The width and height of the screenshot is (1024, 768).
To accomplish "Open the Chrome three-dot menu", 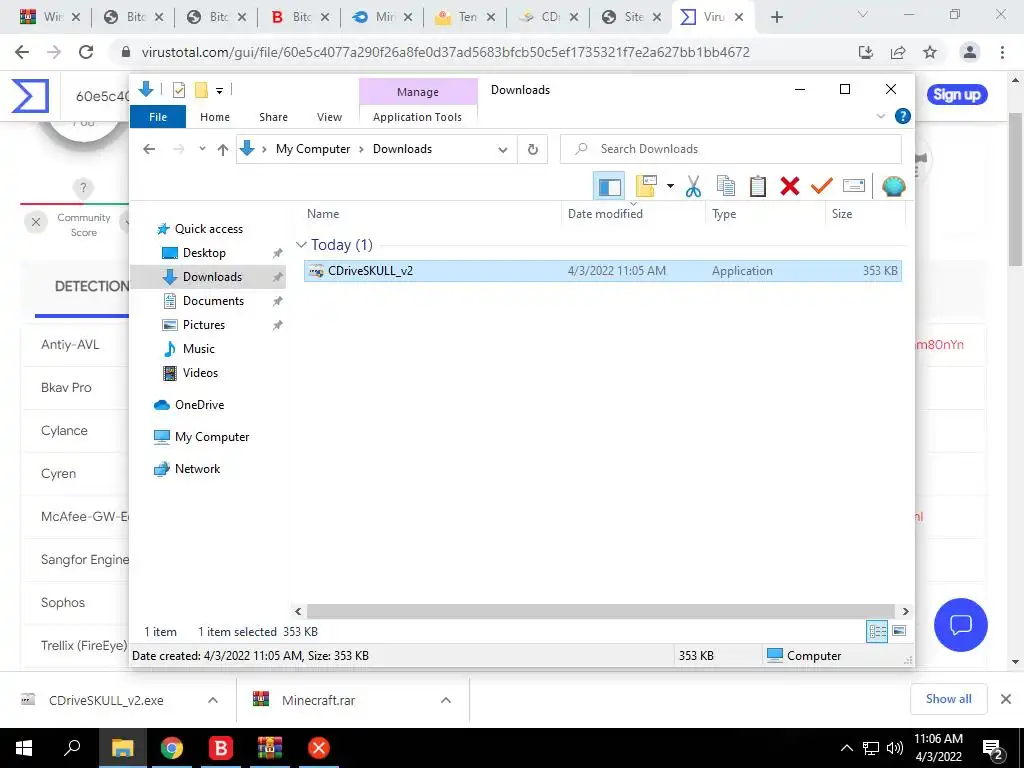I will [x=1002, y=52].
